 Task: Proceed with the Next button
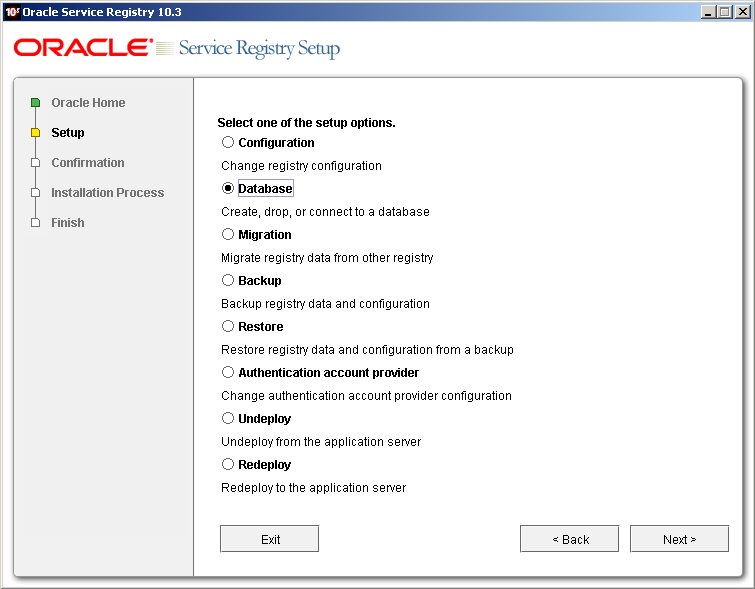(679, 539)
